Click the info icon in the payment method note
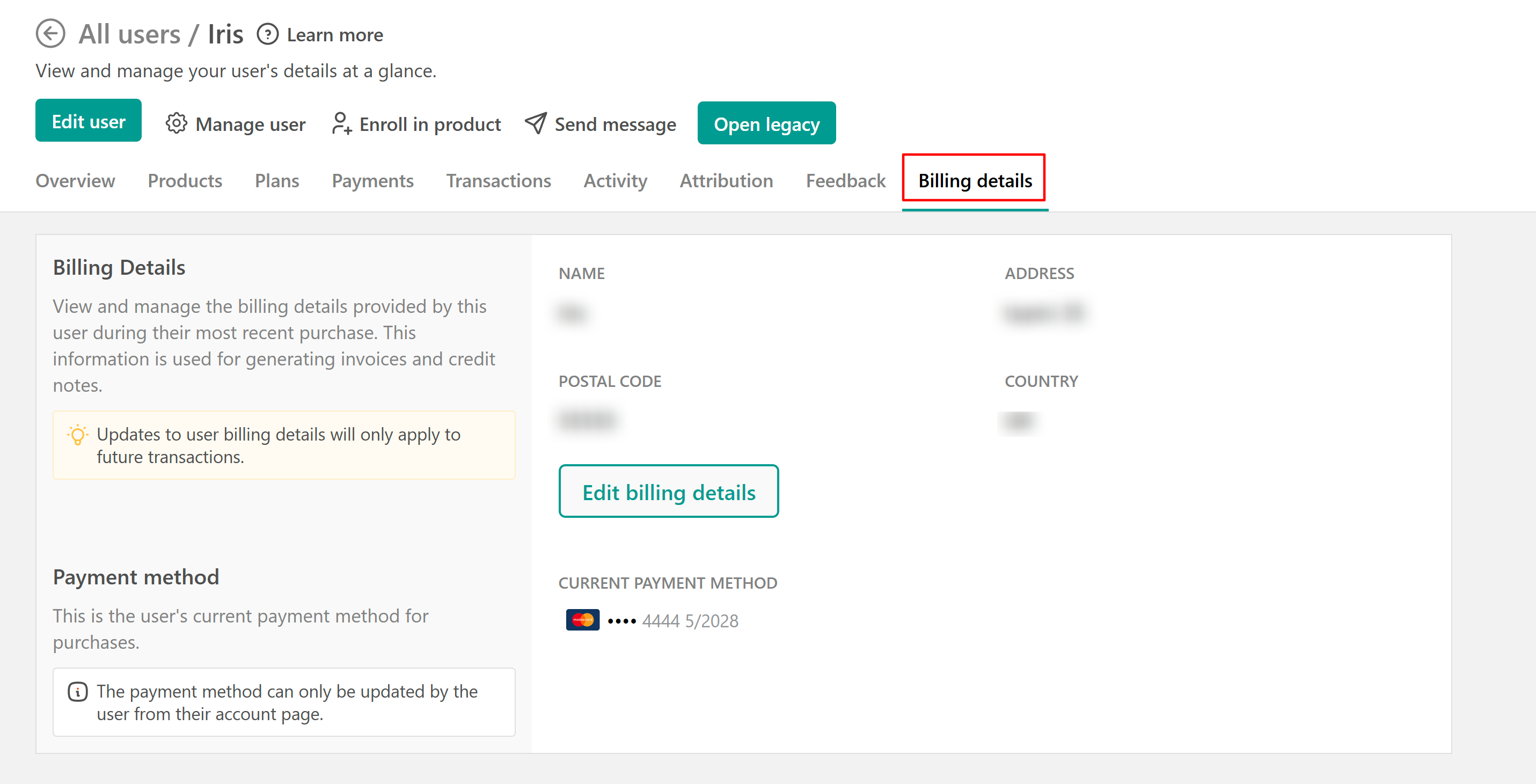This screenshot has height=784, width=1536. [x=77, y=692]
